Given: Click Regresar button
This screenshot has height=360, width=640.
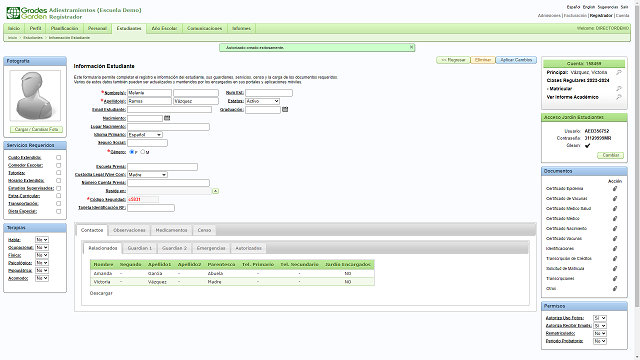Looking at the screenshot, I should pyautogui.click(x=453, y=60).
